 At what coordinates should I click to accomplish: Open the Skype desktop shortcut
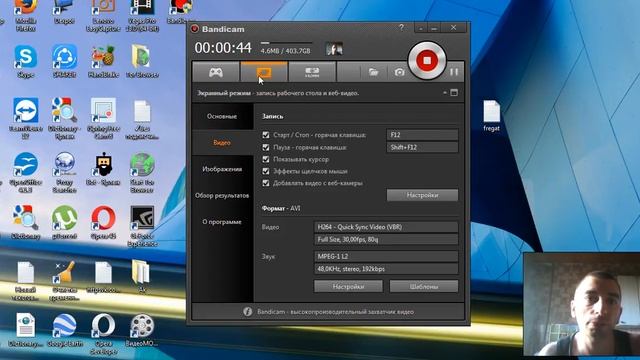point(25,61)
